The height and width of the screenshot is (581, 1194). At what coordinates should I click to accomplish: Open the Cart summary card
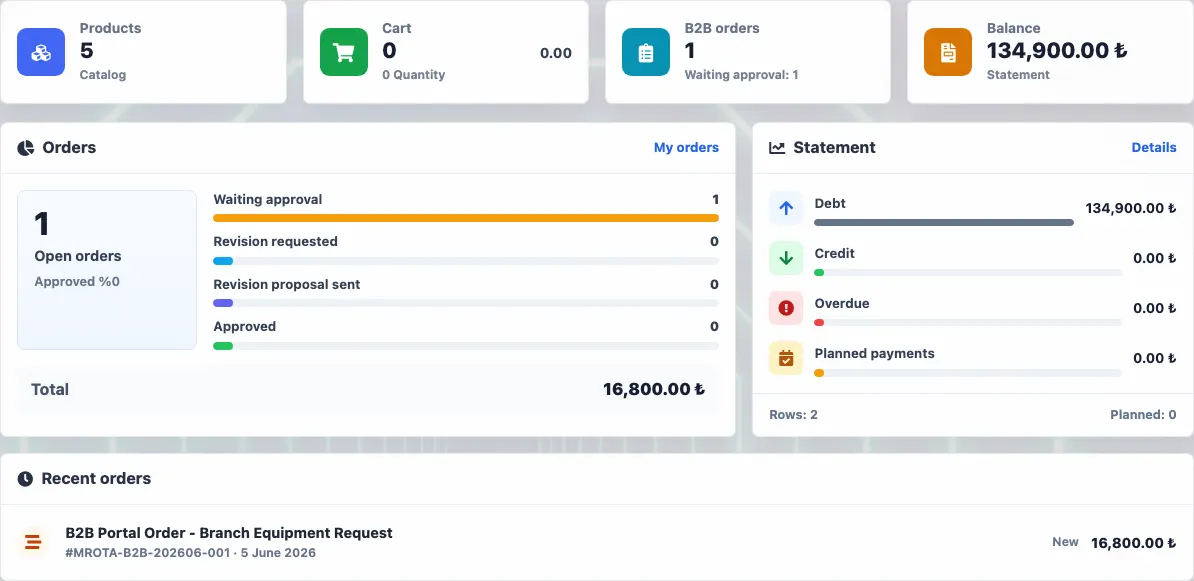445,52
